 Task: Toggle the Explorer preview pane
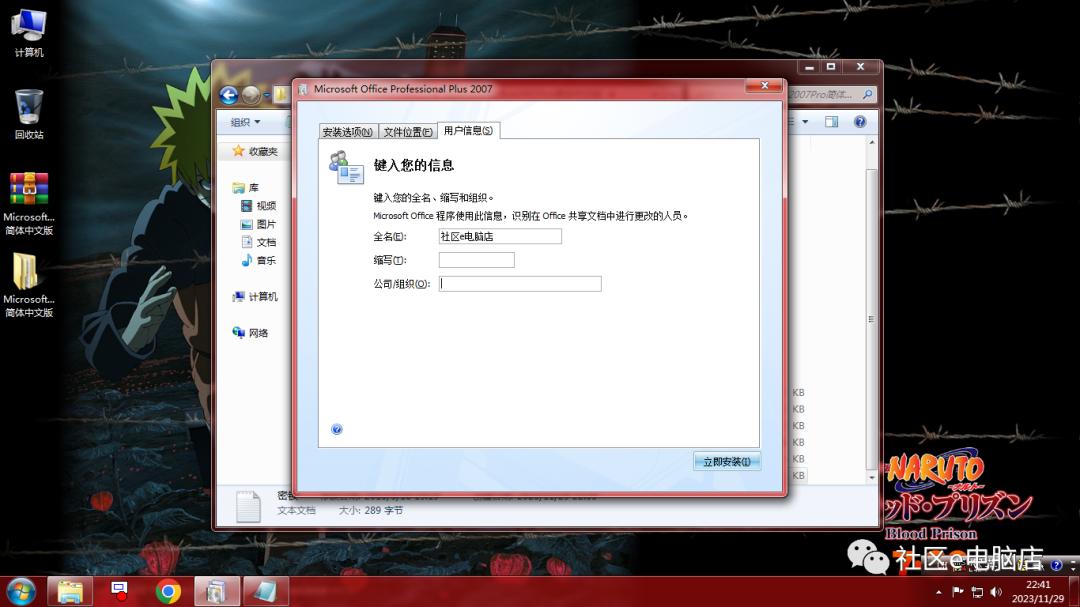831,122
